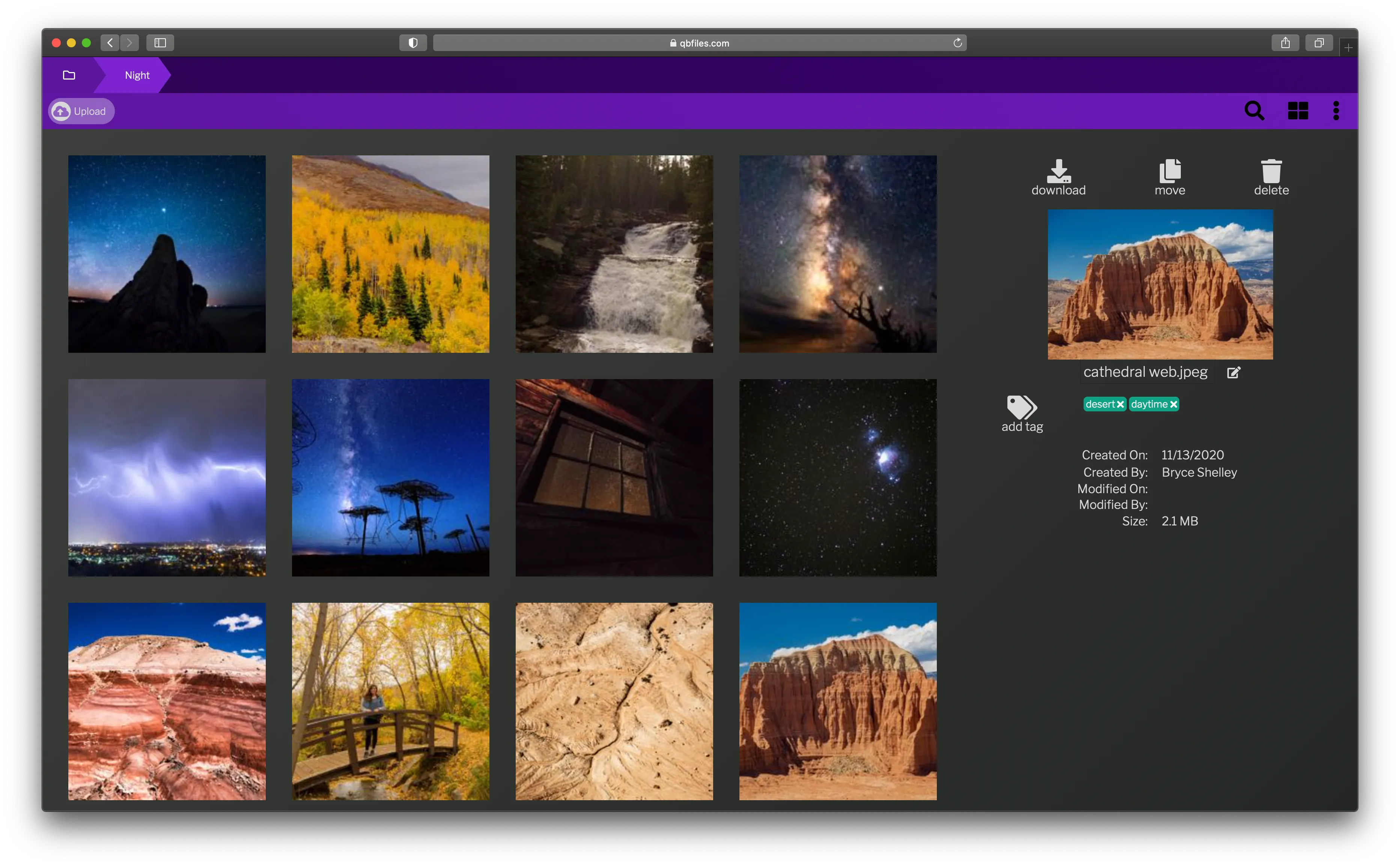
Task: Click the move file icon
Action: tap(1170, 172)
